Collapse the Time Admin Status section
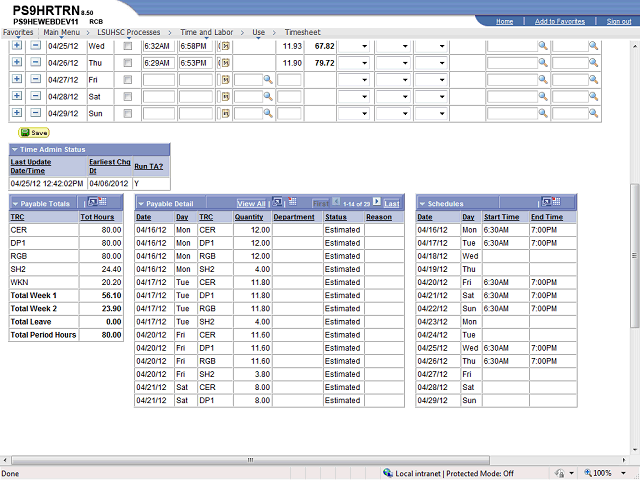Viewport: 640px width, 480px height. click(17, 149)
